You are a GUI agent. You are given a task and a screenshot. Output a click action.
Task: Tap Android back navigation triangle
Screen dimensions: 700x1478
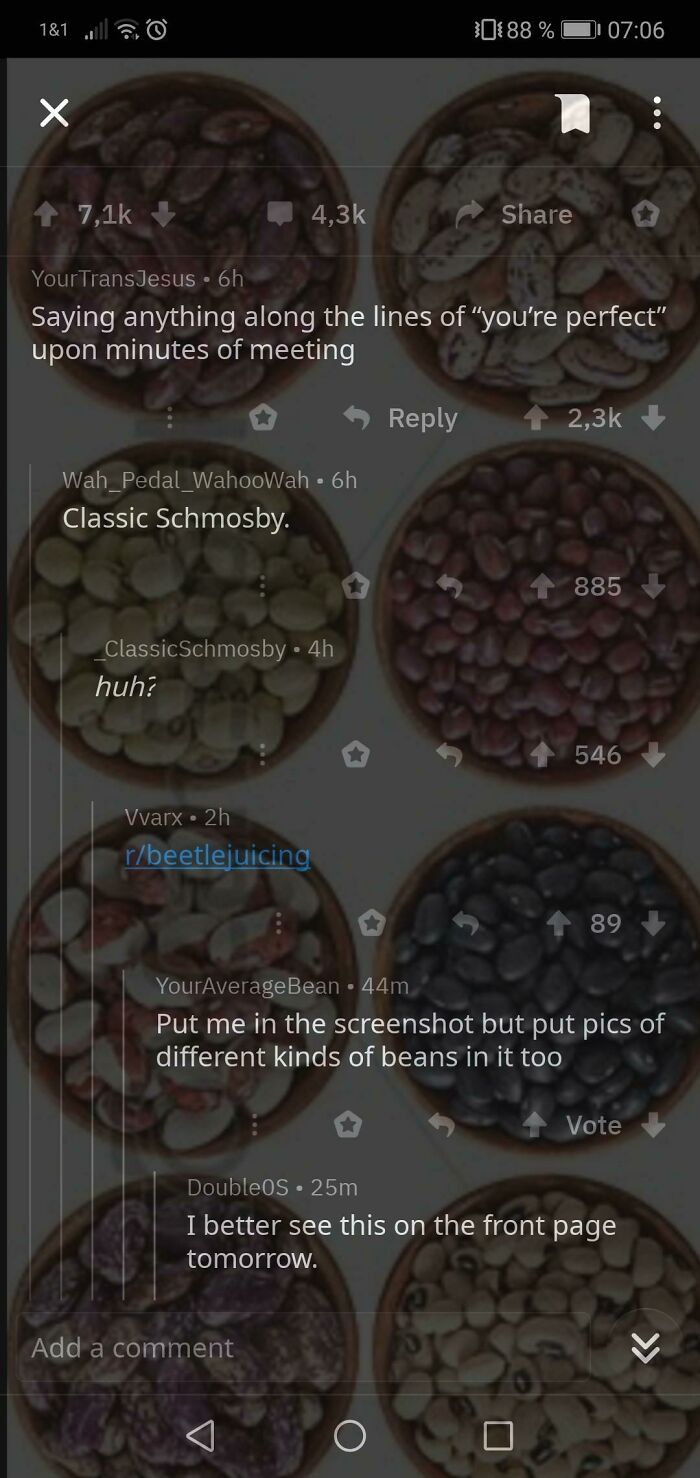pyautogui.click(x=201, y=1436)
